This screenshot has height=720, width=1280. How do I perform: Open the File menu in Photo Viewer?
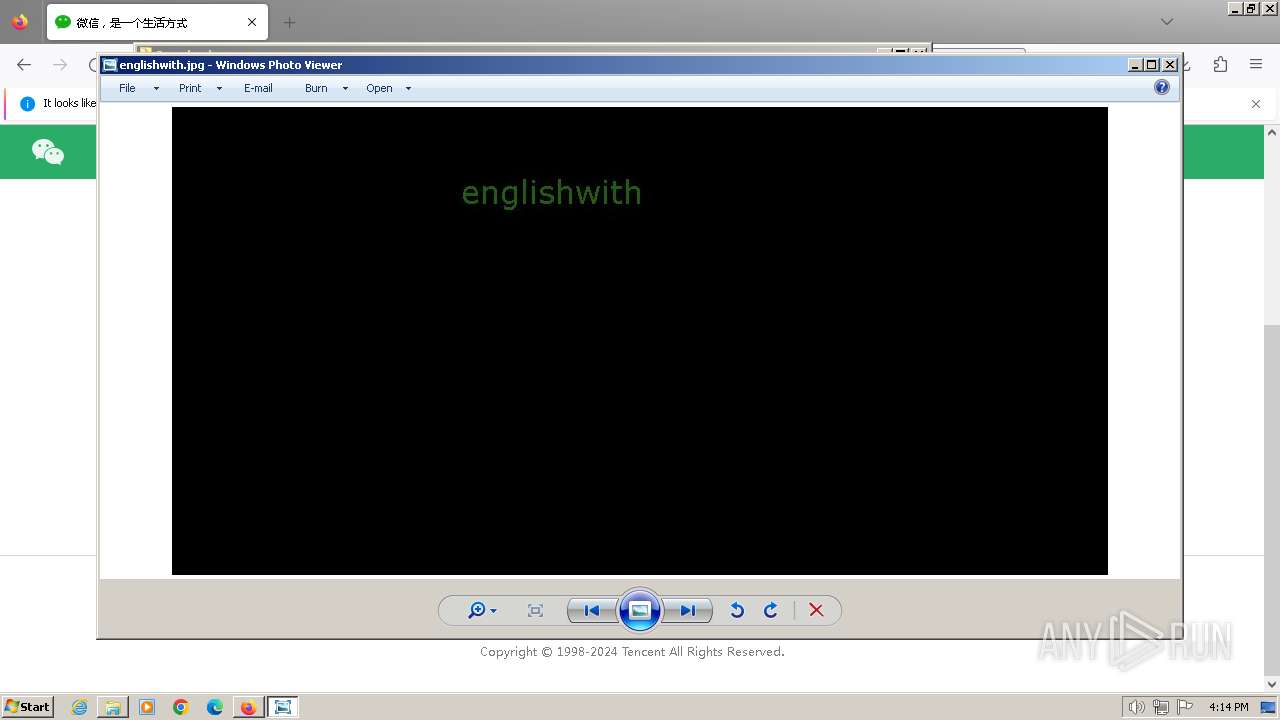click(127, 88)
